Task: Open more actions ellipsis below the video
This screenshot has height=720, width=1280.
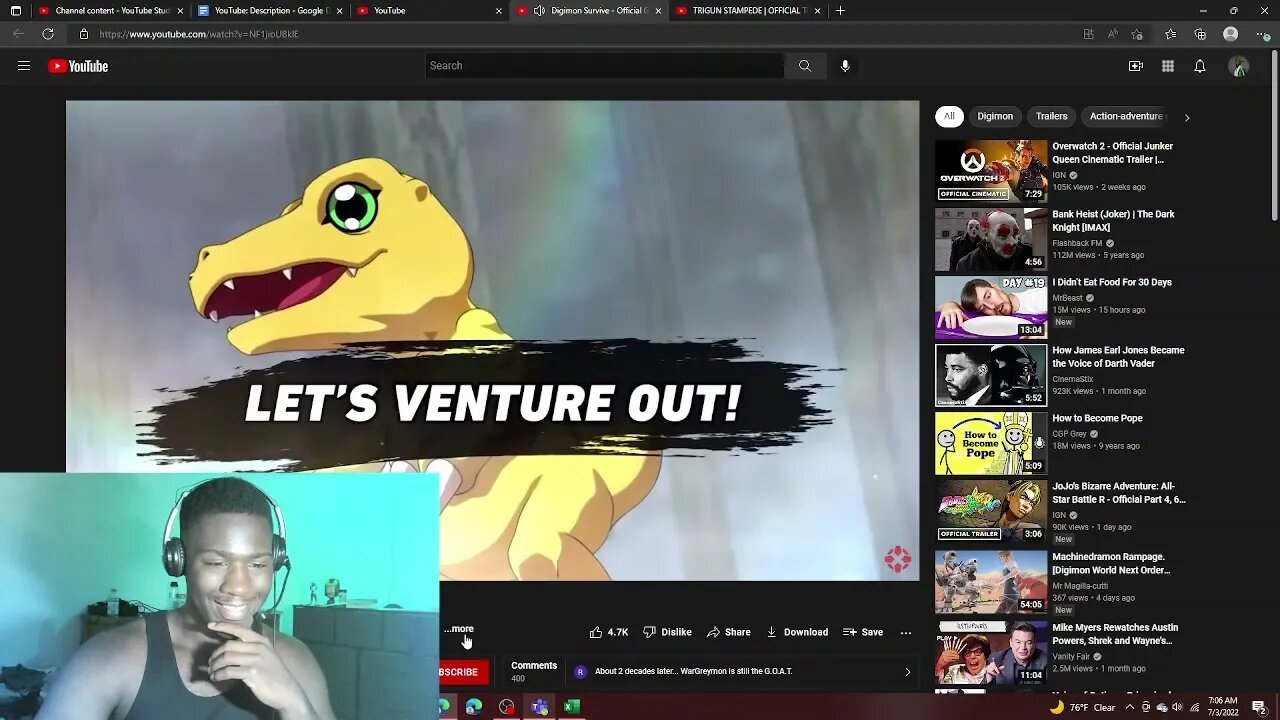Action: (x=906, y=632)
